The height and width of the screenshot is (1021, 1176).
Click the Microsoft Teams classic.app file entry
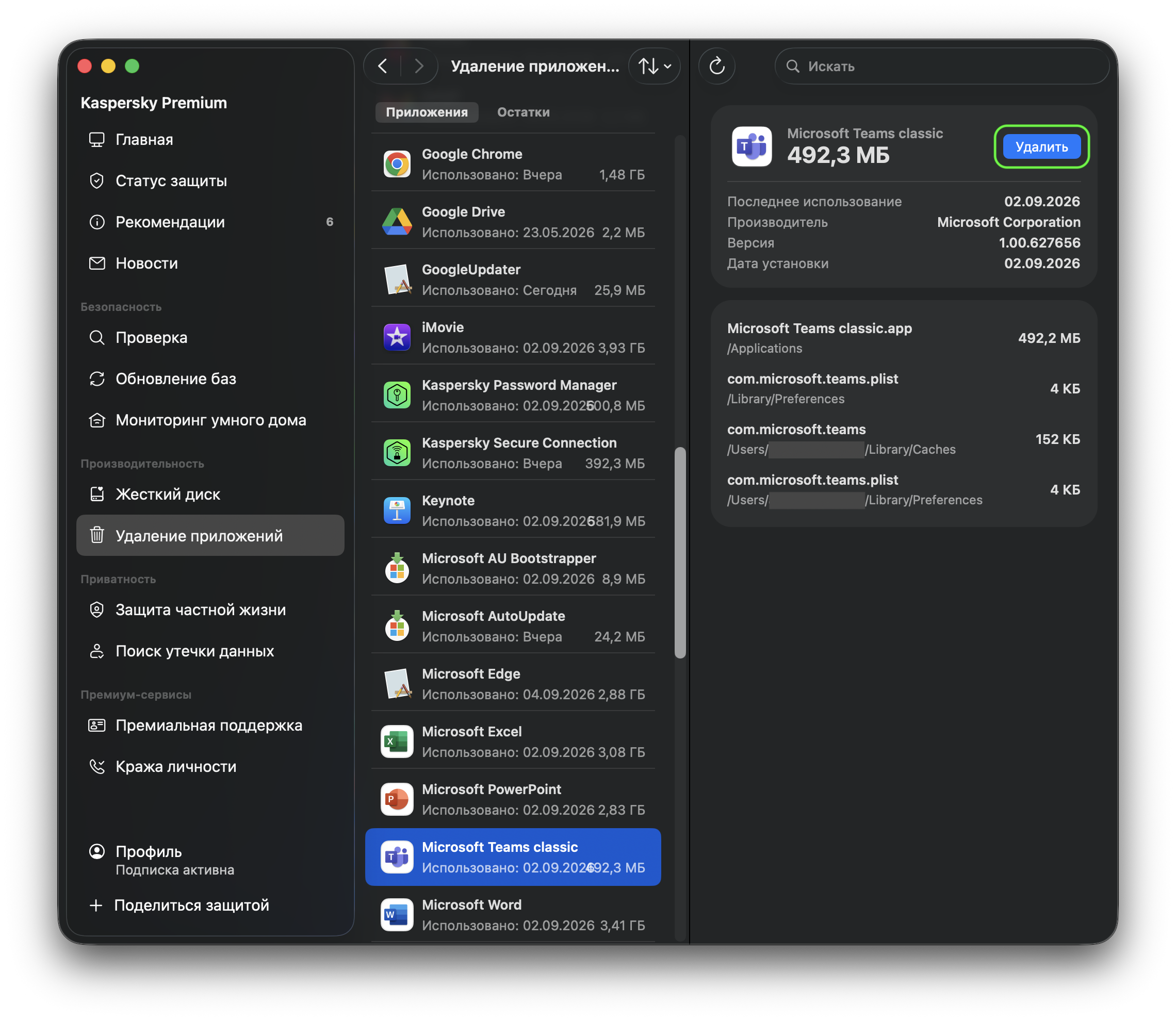903,338
